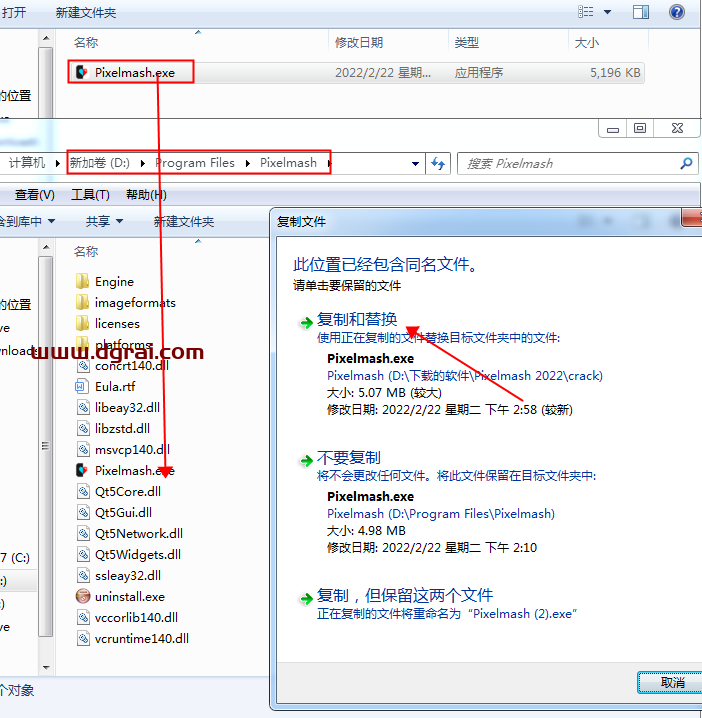The width and height of the screenshot is (702, 718).
Task: Expand arrow after 新加卷 (D:) breadcrumb
Action: (x=143, y=163)
